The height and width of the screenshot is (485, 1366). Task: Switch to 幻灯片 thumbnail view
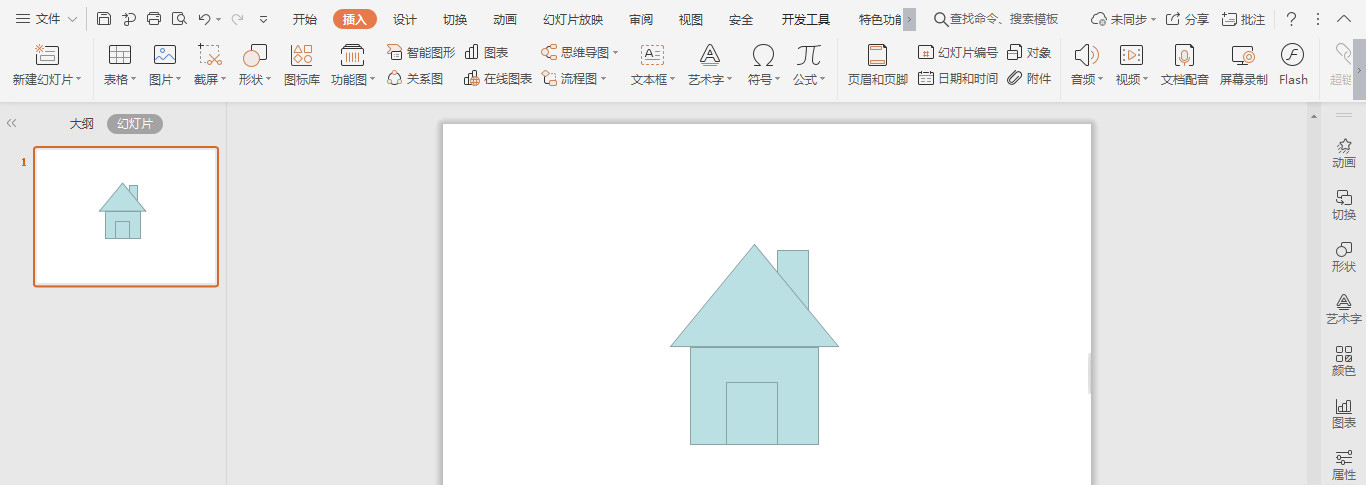click(135, 124)
